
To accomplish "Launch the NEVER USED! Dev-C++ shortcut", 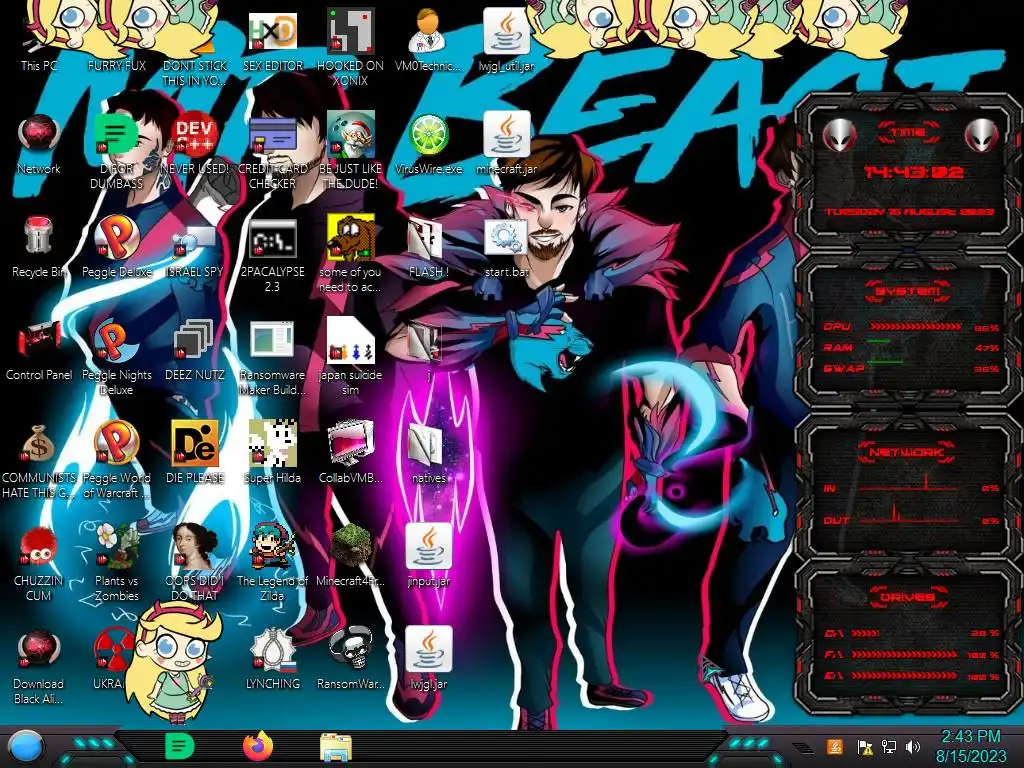I will point(195,144).
